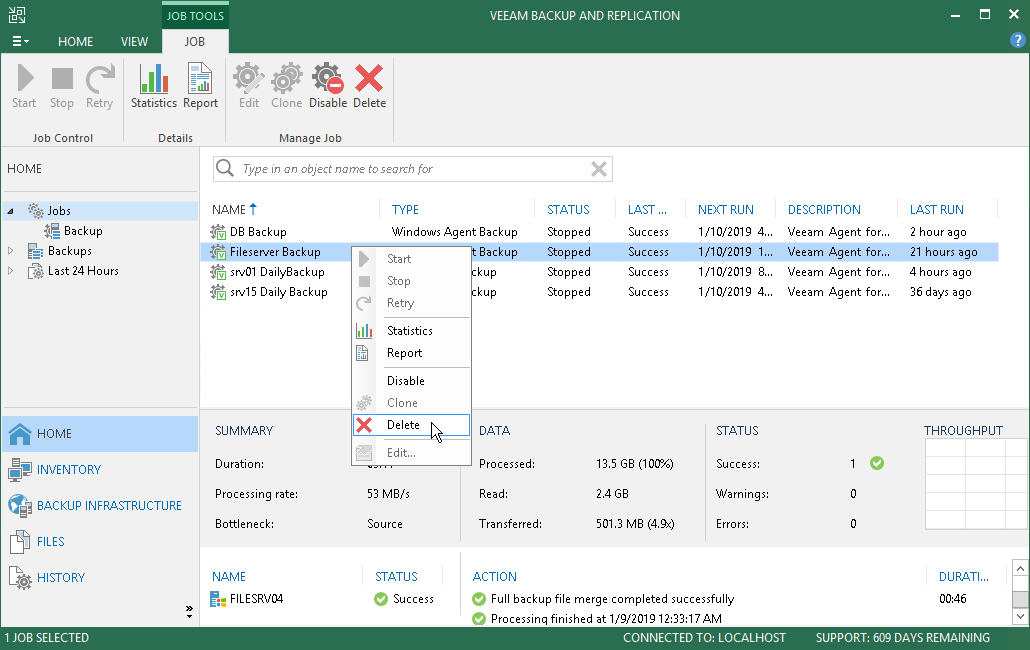The image size is (1030, 650).
Task: Choose Report in the context menu
Action: (x=412, y=353)
